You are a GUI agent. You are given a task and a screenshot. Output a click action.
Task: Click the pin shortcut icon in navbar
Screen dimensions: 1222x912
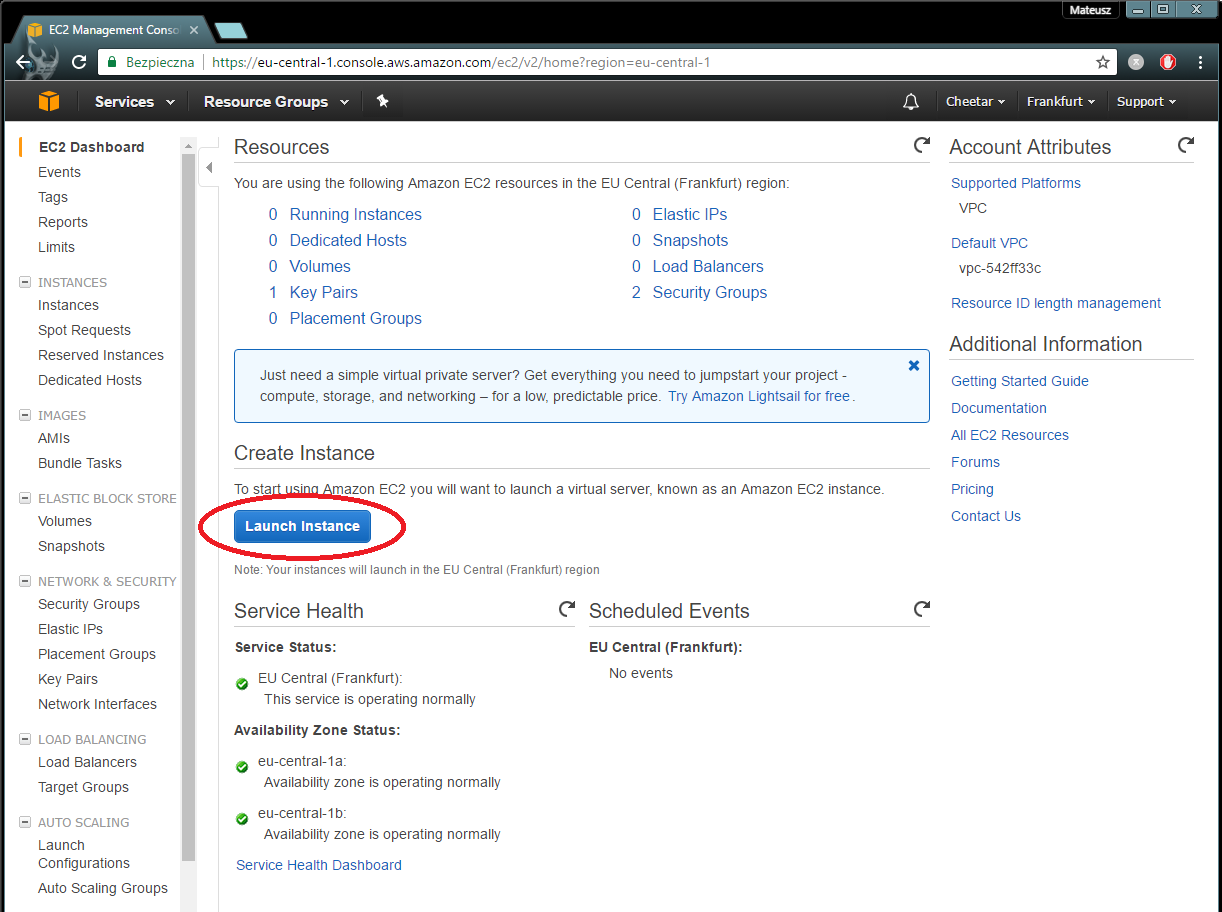pos(382,101)
